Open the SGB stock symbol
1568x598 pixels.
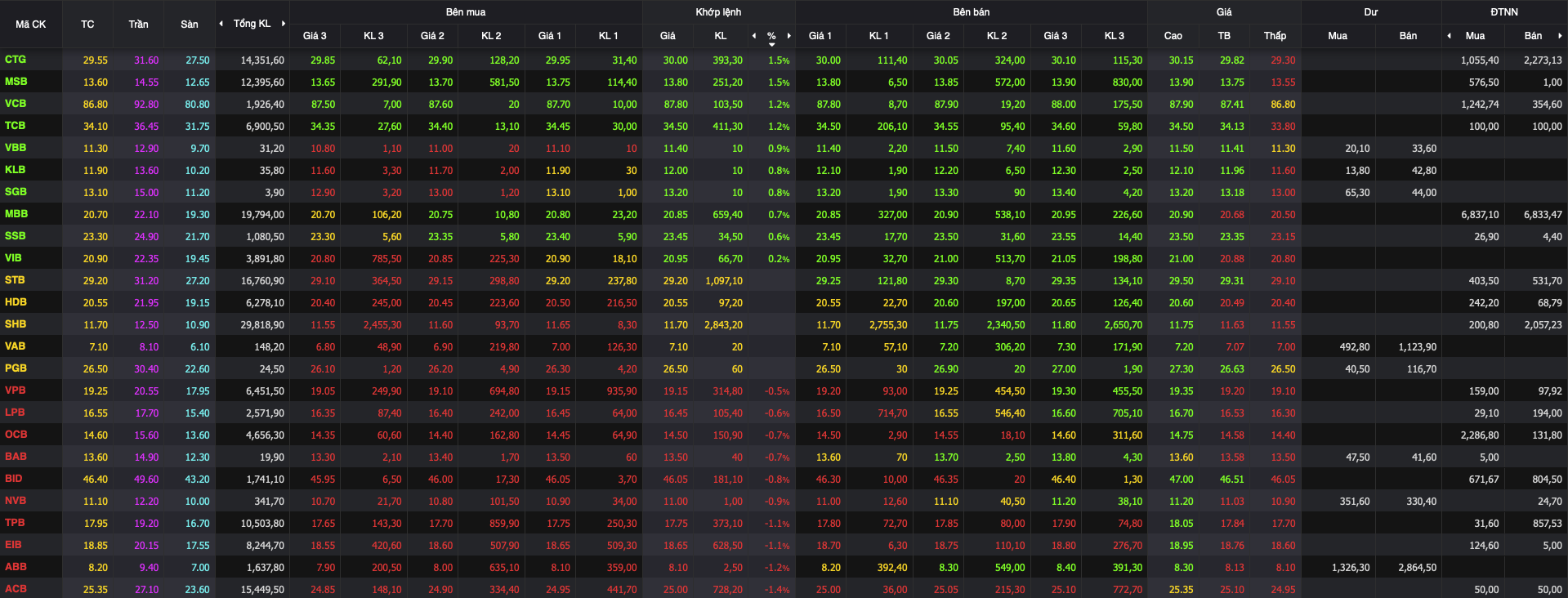pos(16,192)
